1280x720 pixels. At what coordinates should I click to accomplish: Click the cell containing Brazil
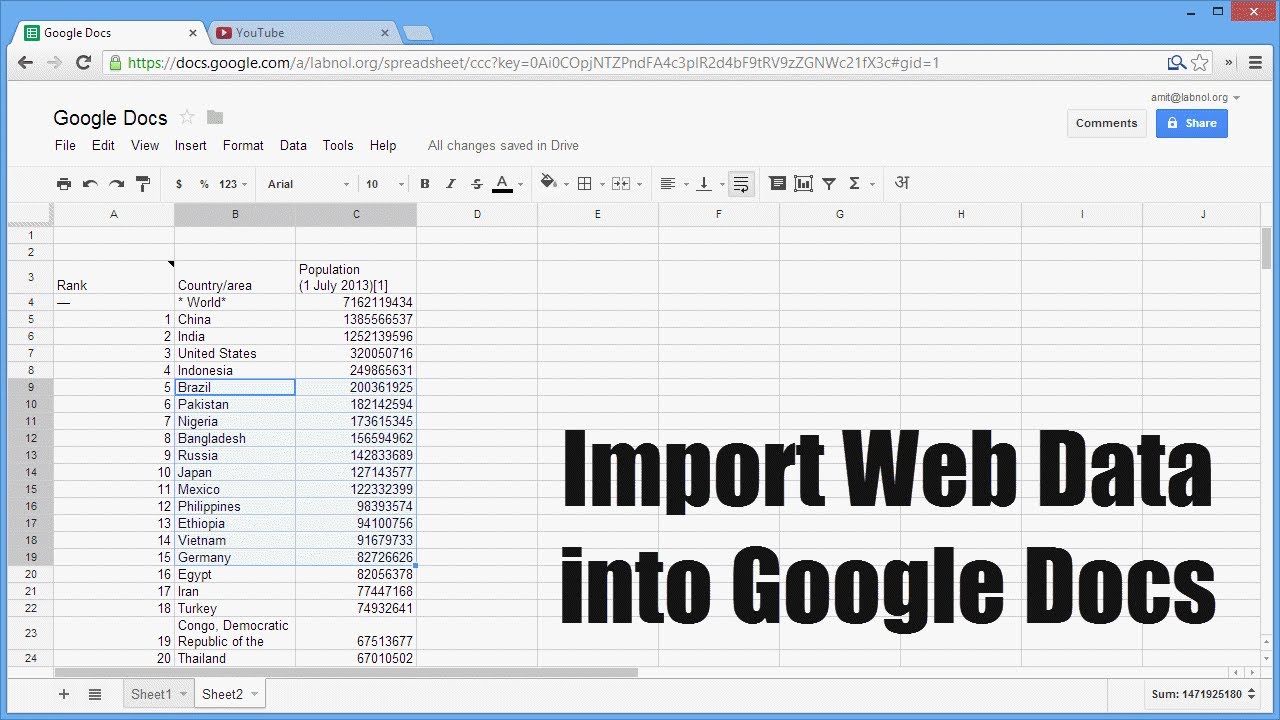(235, 387)
